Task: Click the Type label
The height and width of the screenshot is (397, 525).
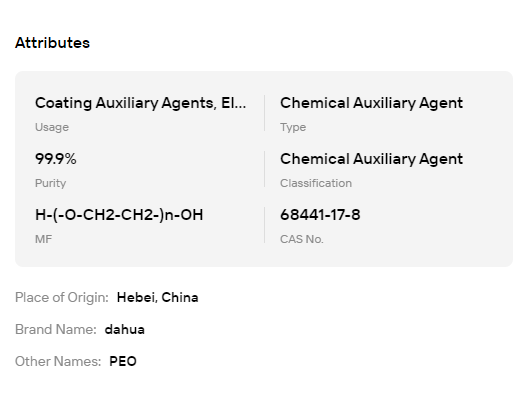Action: 293,127
